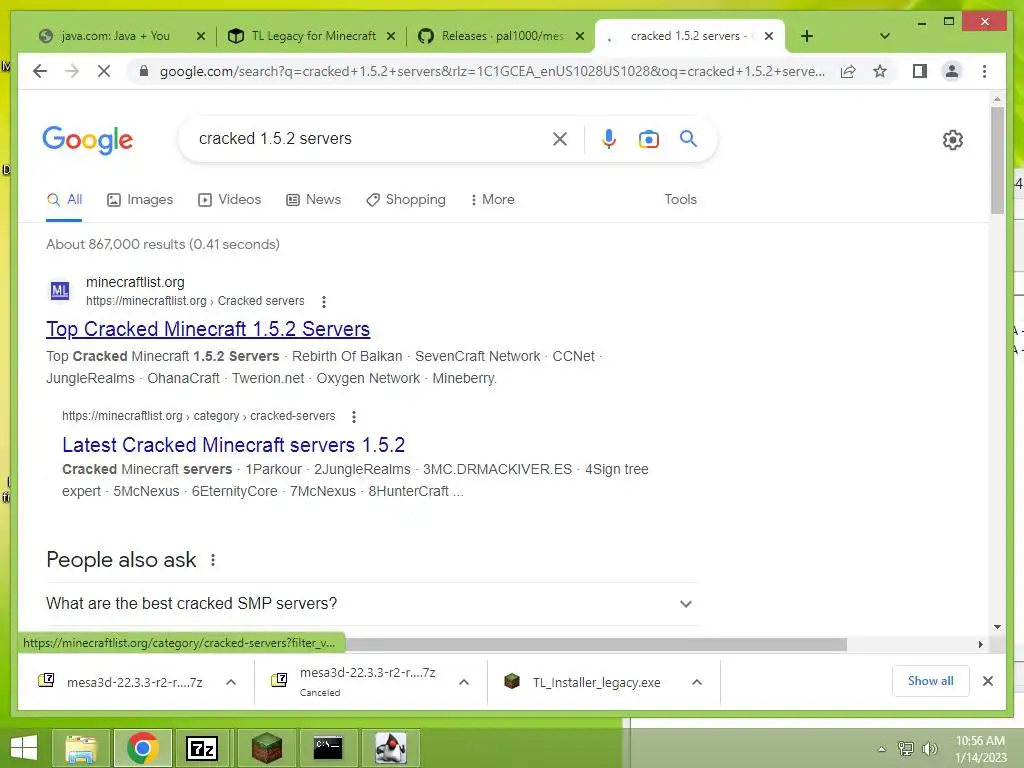Screen dimensions: 1024x768
Task: Go back using the browser back arrow
Action: click(x=40, y=71)
